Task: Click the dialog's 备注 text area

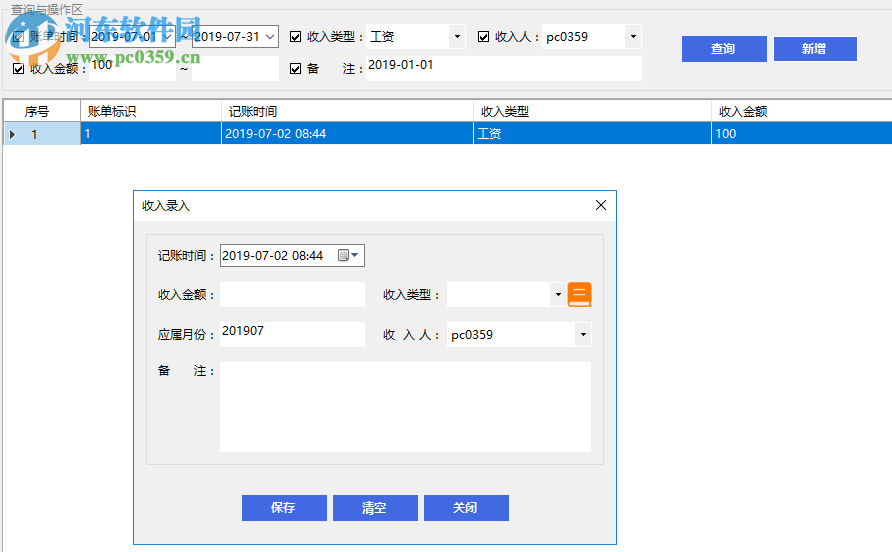Action: [x=405, y=407]
